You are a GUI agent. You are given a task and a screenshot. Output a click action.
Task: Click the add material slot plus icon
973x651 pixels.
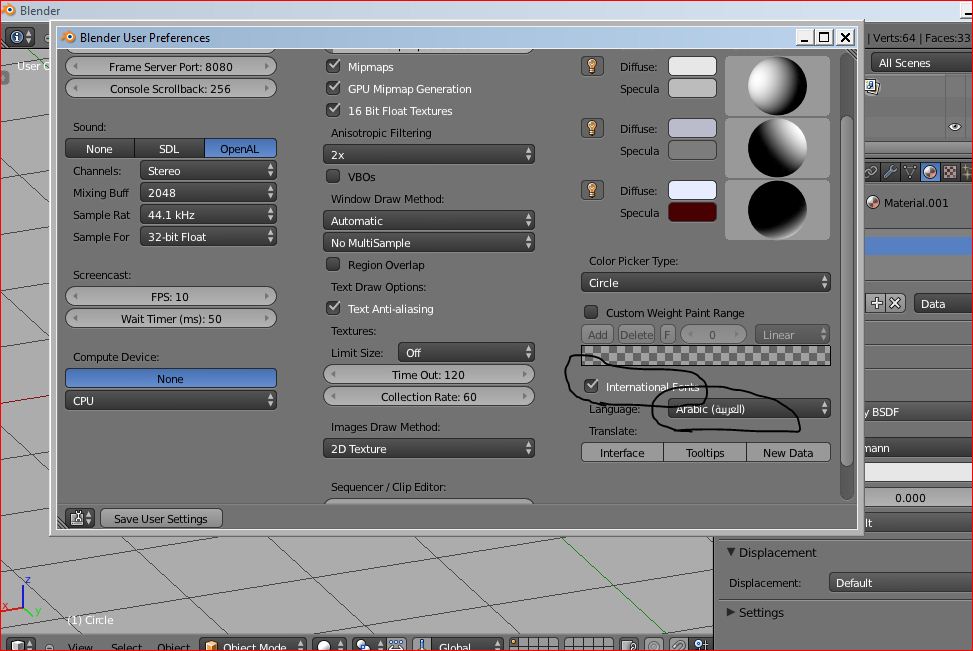tap(877, 304)
